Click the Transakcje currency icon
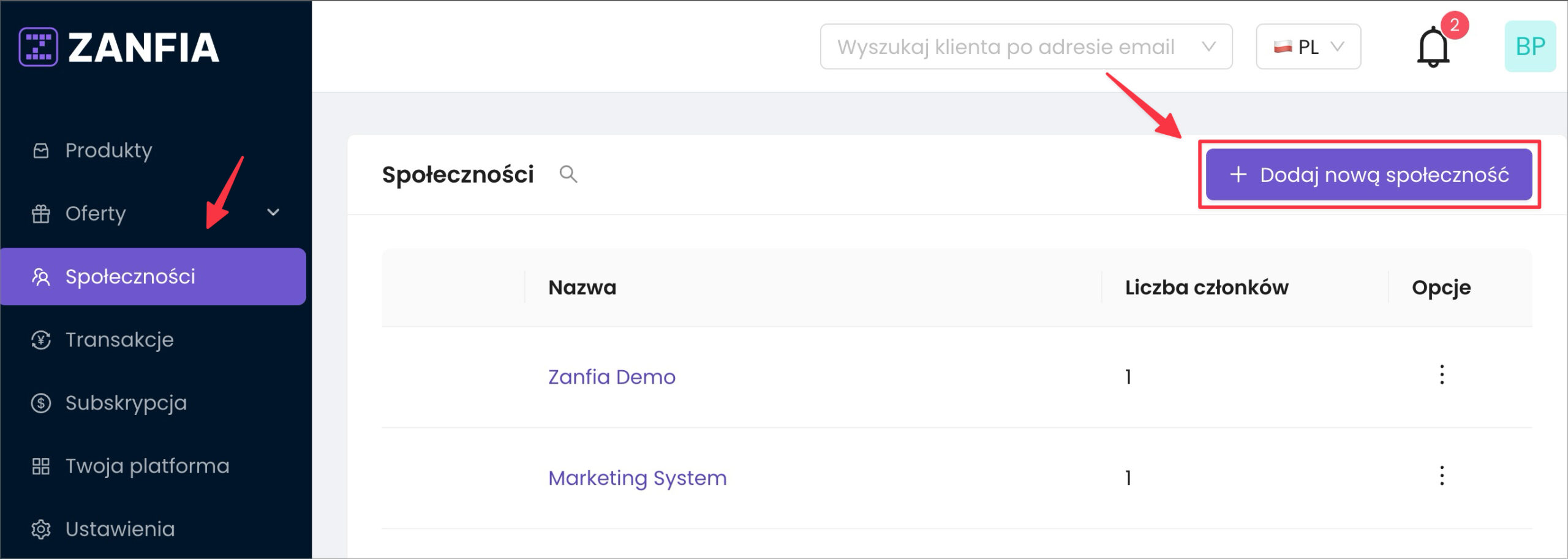 (41, 340)
